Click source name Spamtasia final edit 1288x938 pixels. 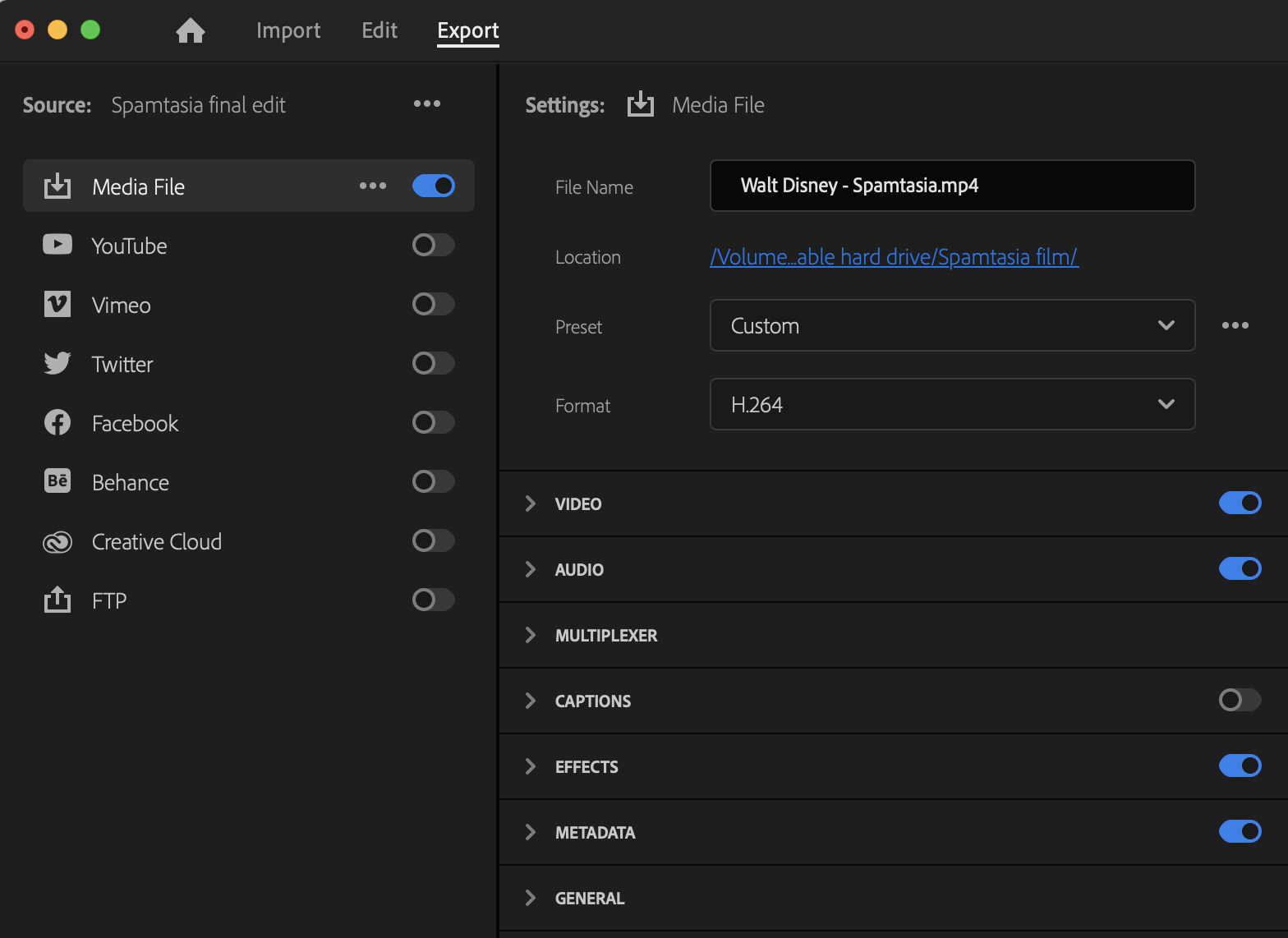(199, 104)
